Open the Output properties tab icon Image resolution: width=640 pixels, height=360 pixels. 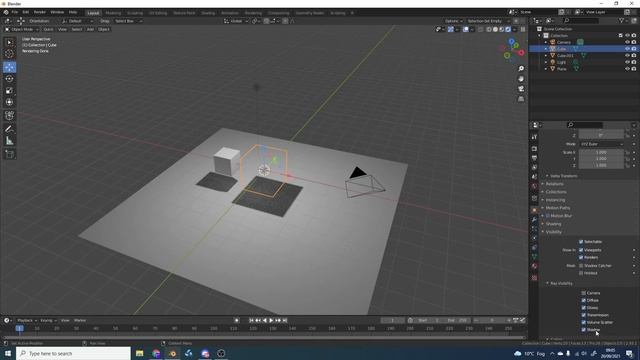pos(534,158)
